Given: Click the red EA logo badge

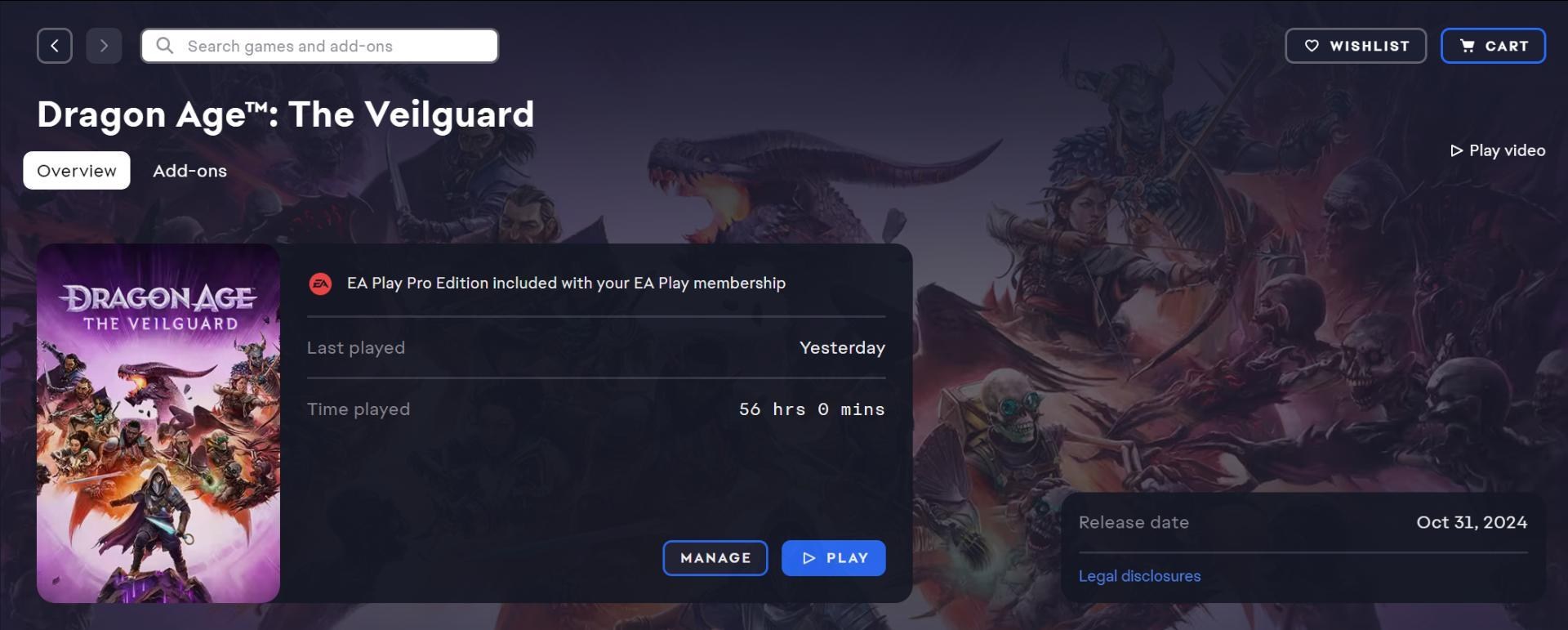Looking at the screenshot, I should [x=320, y=284].
